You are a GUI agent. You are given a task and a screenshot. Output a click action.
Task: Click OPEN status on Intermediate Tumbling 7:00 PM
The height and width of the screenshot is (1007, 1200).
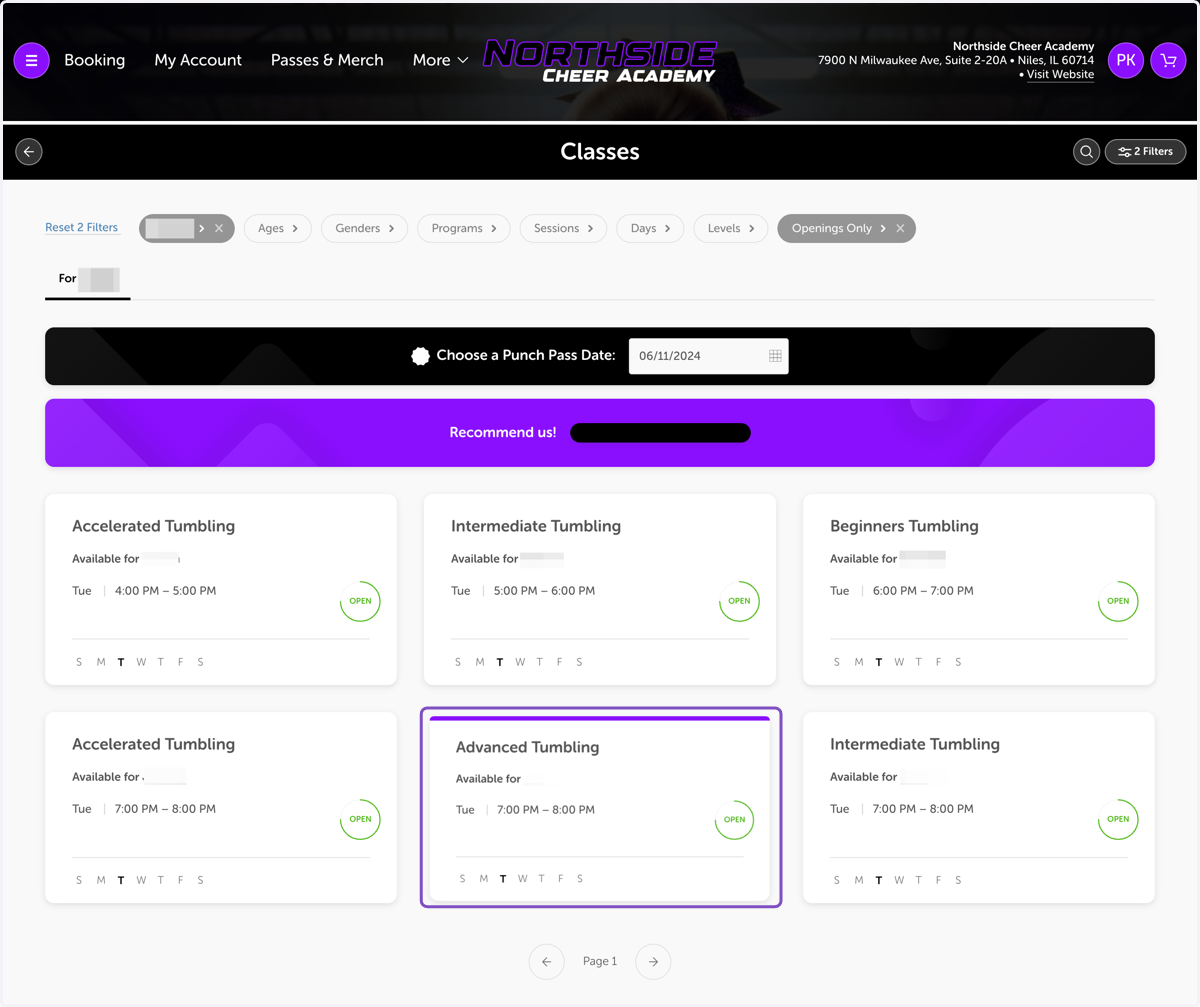tap(1118, 819)
